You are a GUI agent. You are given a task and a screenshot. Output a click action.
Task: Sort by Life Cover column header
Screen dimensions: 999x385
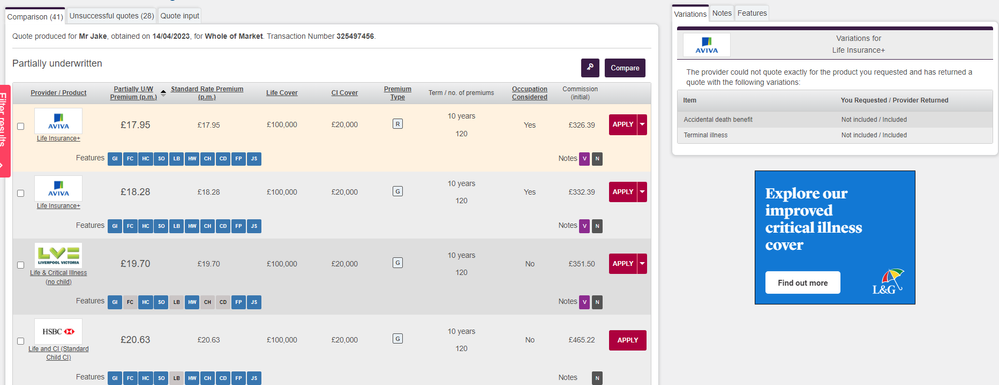(282, 93)
